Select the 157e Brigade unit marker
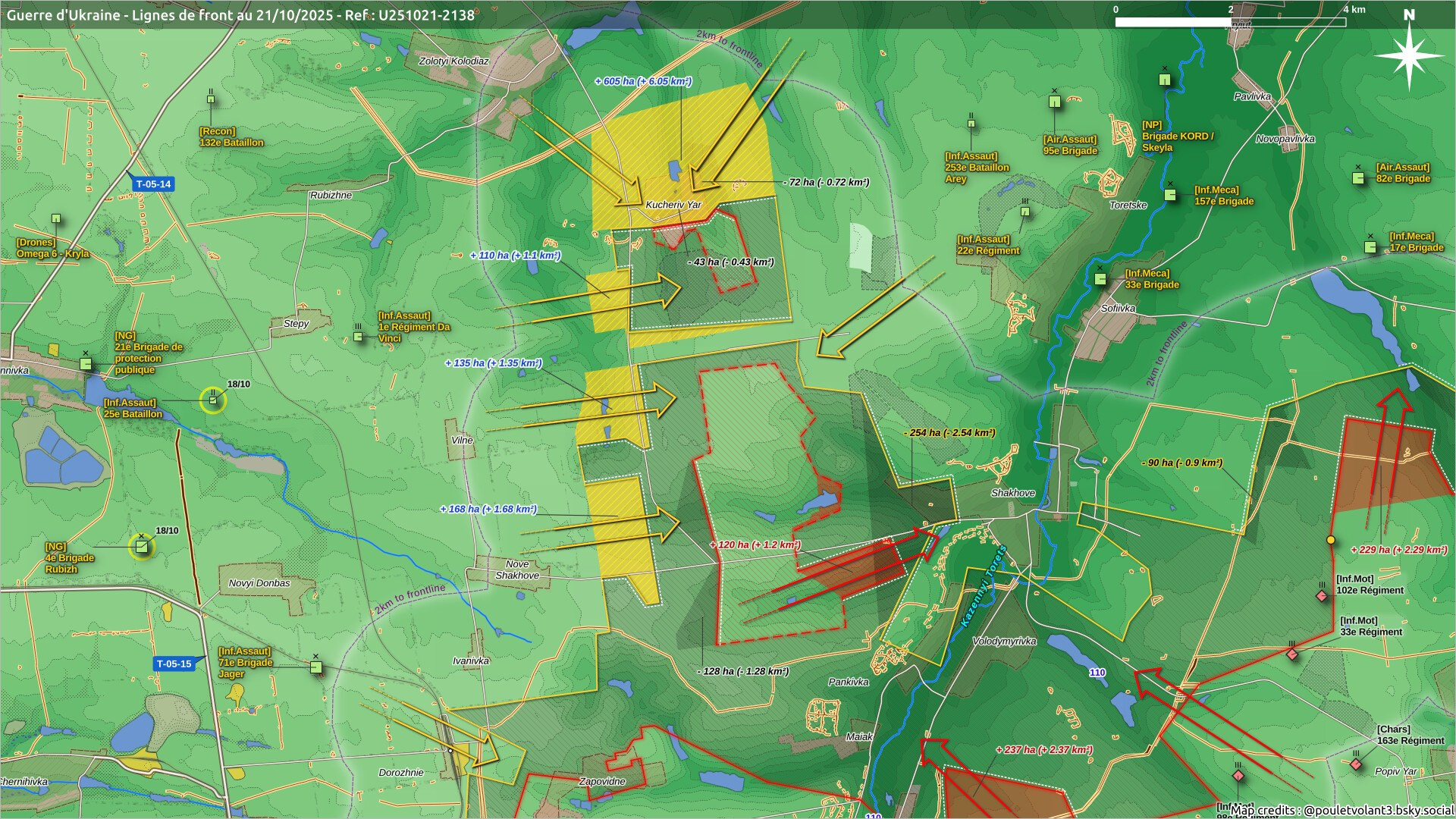1456x819 pixels. [x=1170, y=195]
